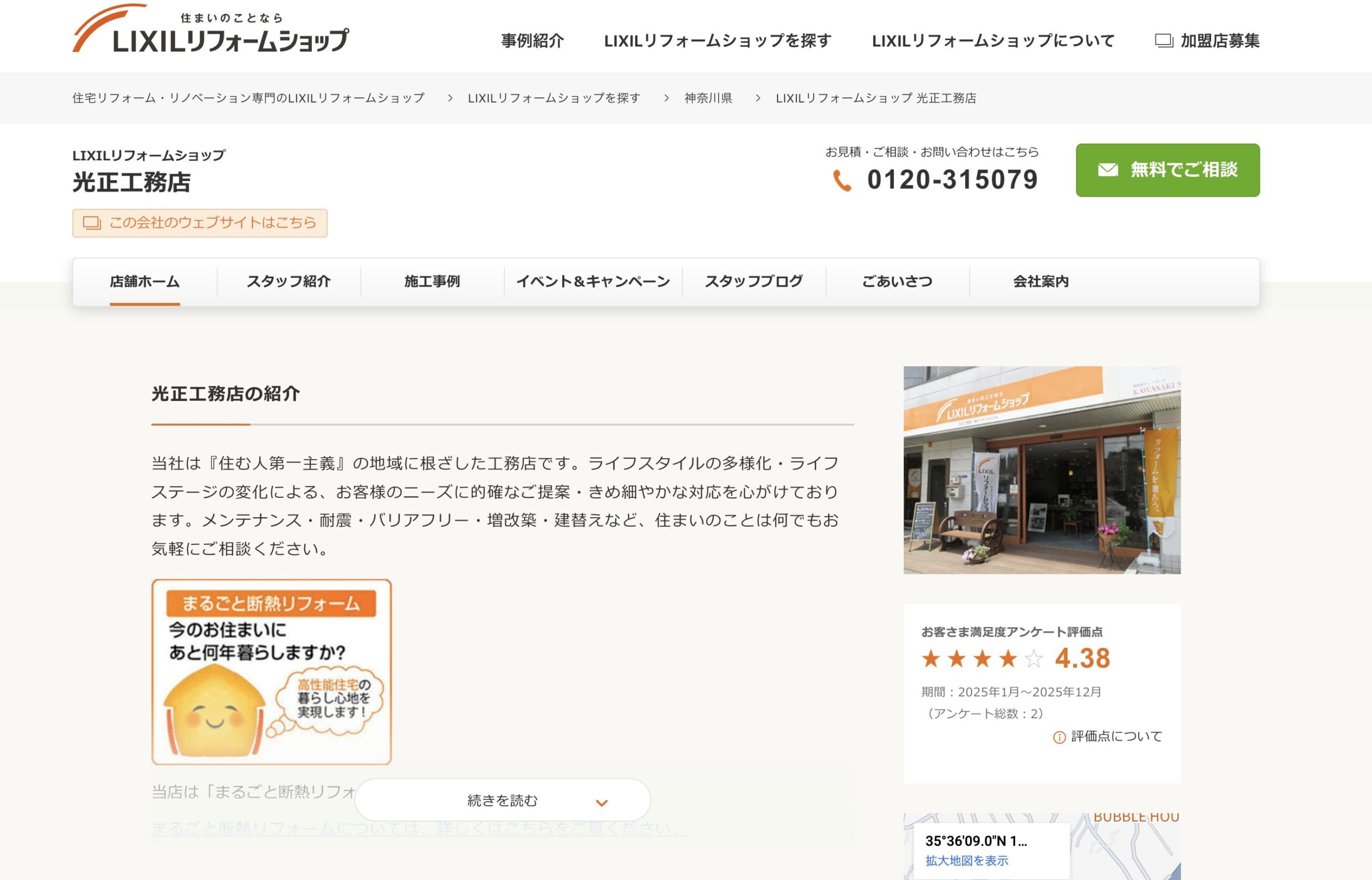Click the orange phone icon
The image size is (1372, 880).
[x=842, y=181]
